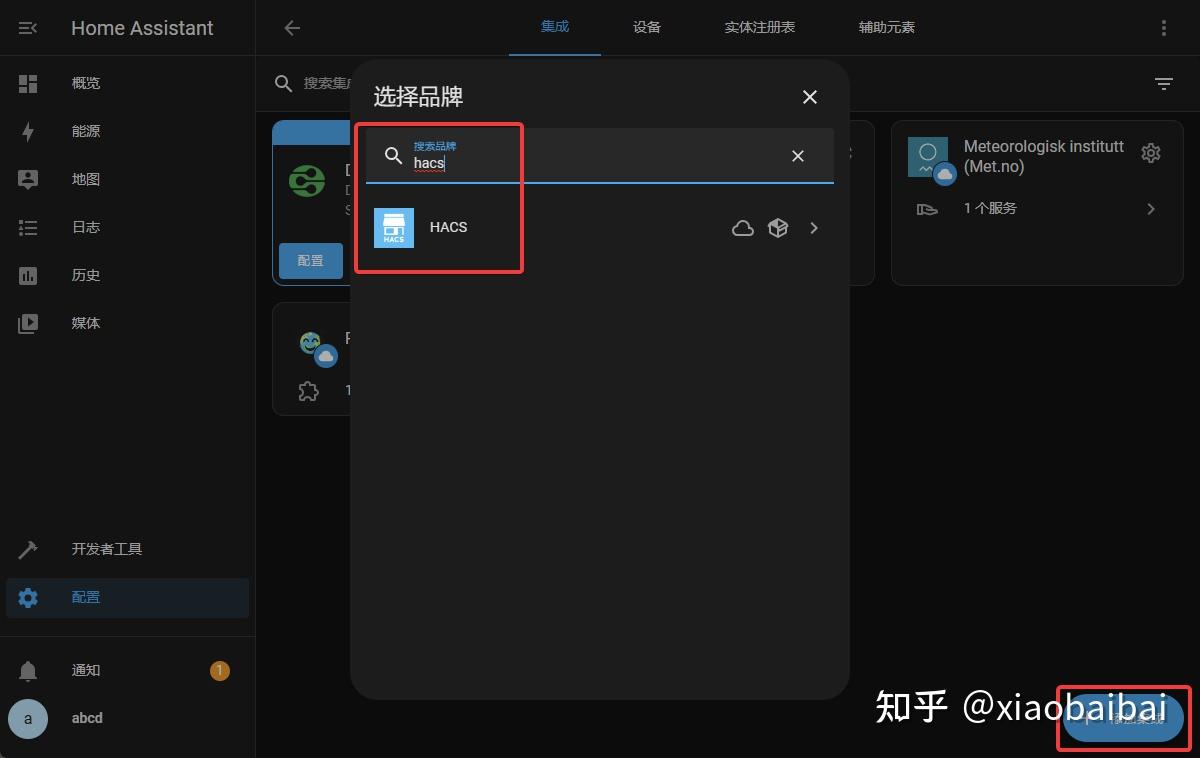Click the cloud icon beside HACS entry
The width and height of the screenshot is (1200, 758).
(742, 228)
